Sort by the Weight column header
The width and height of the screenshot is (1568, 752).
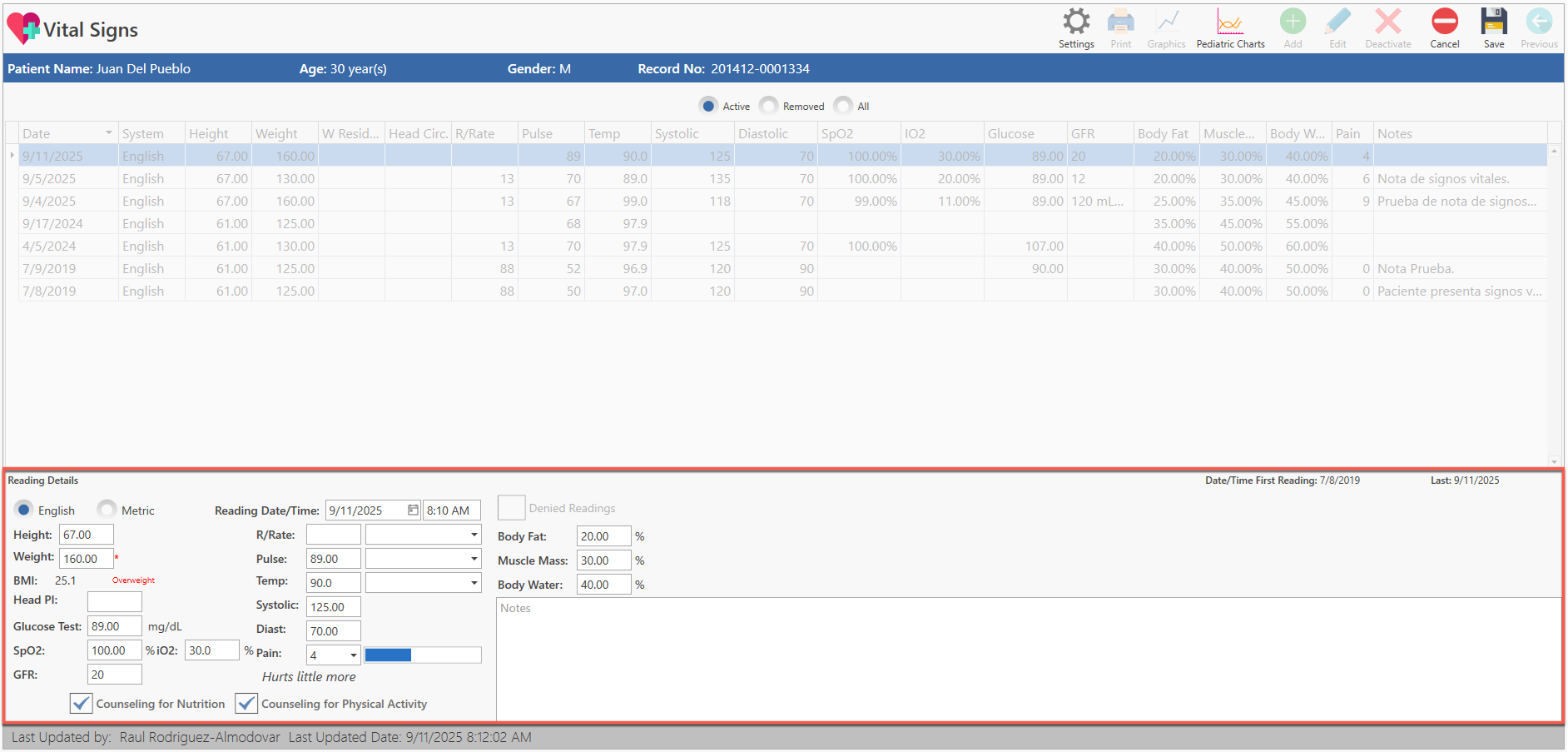click(285, 133)
